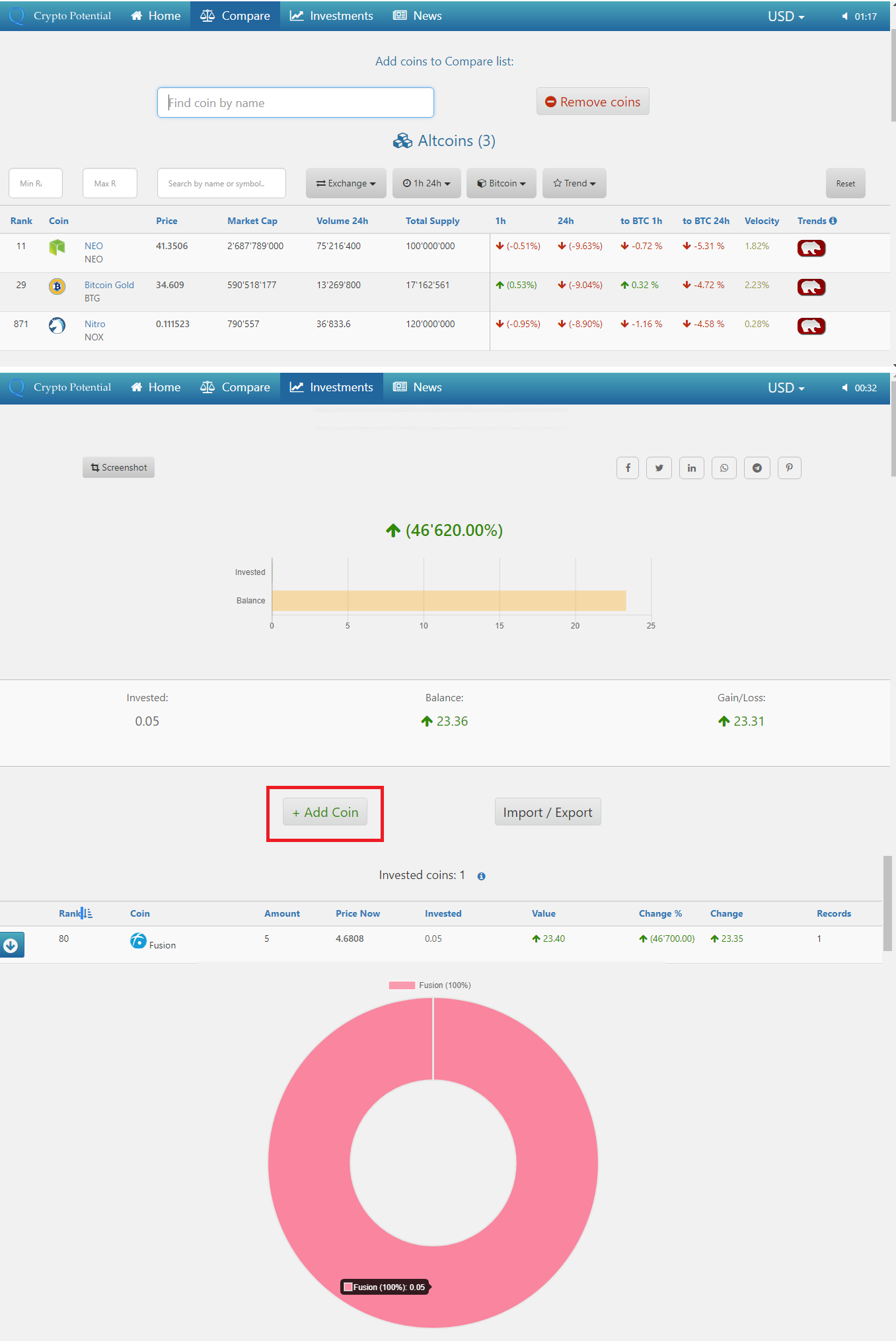896x1341 pixels.
Task: Share via Telegram
Action: click(x=757, y=468)
